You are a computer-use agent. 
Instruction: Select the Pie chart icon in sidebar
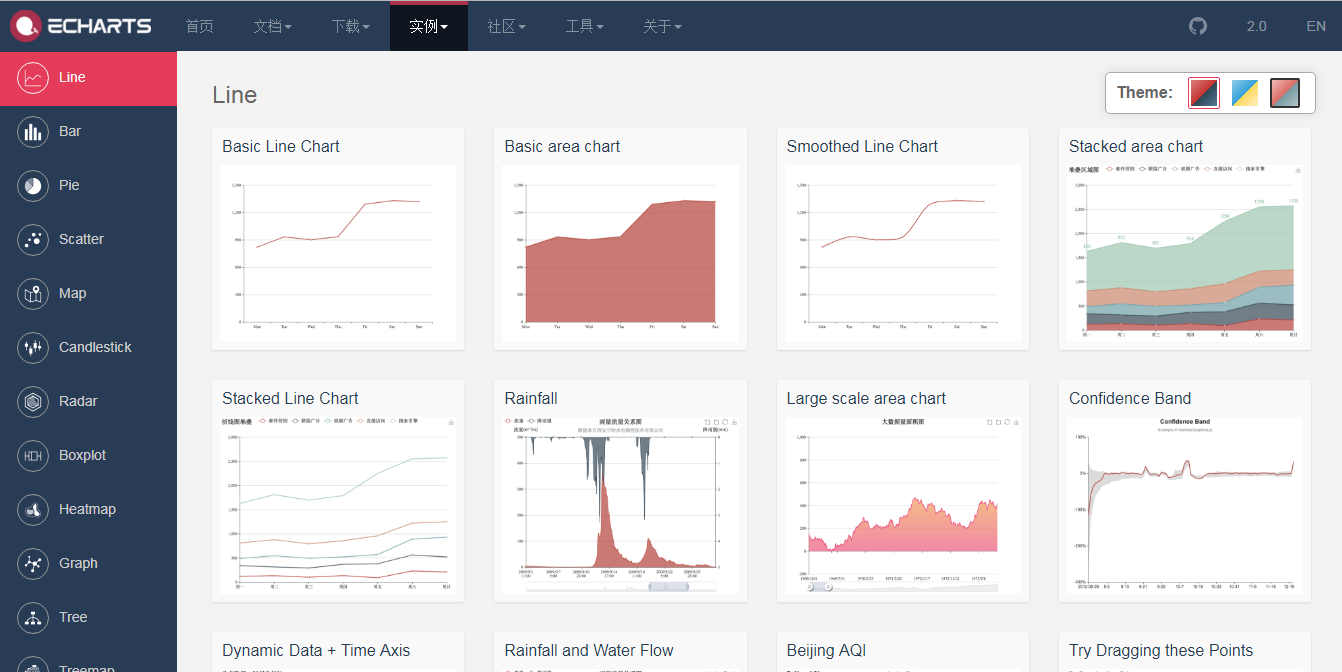pos(33,185)
